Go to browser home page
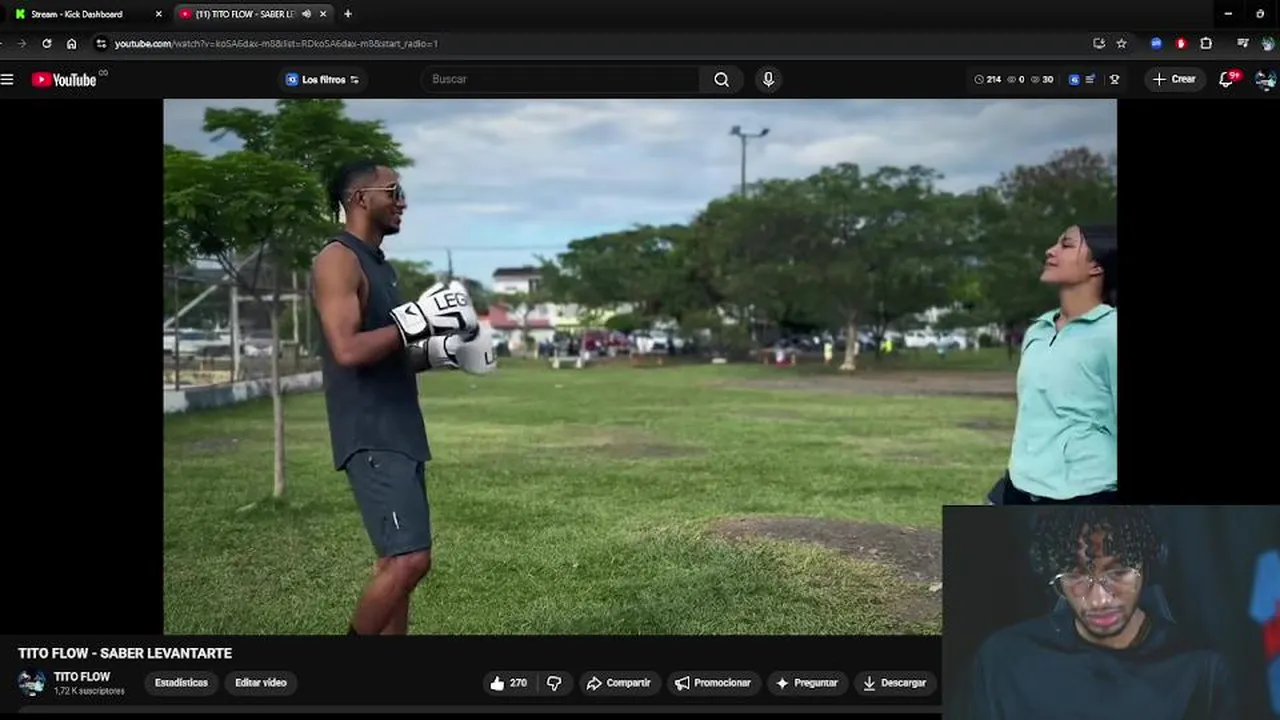Screen dimensions: 1280x720 click(x=71, y=43)
